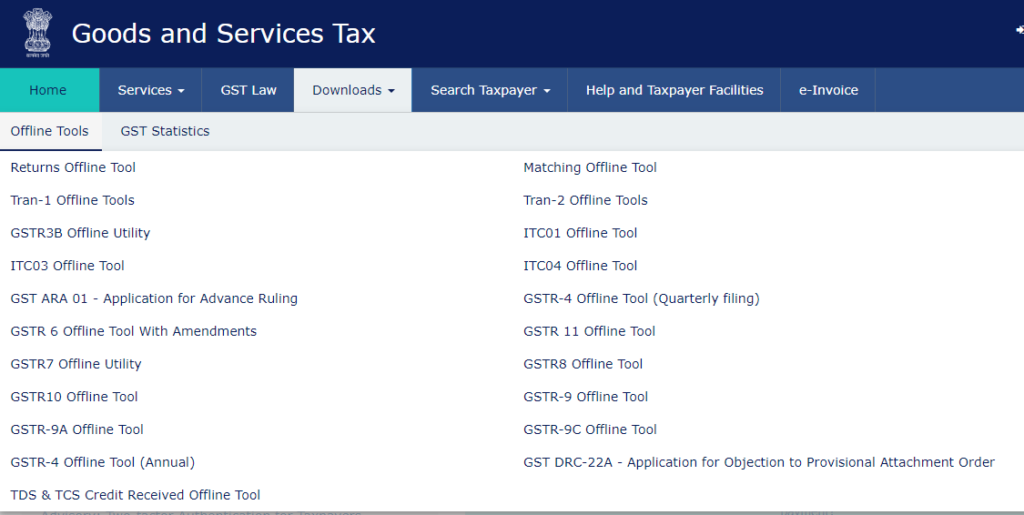Open GSTR3B Offline Utility link

coord(80,233)
